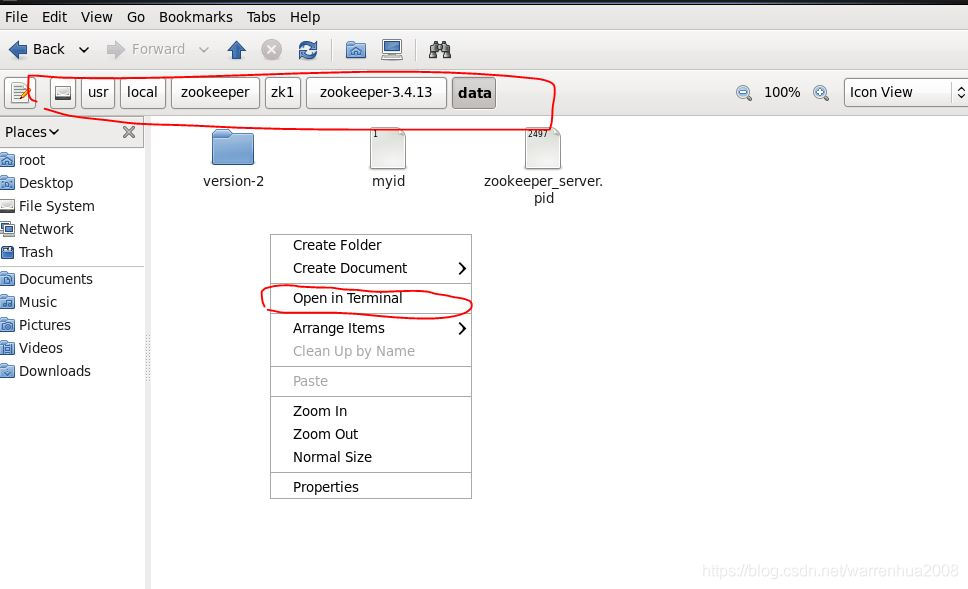Navigate to the local path segment
This screenshot has height=589, width=968.
coord(143,93)
